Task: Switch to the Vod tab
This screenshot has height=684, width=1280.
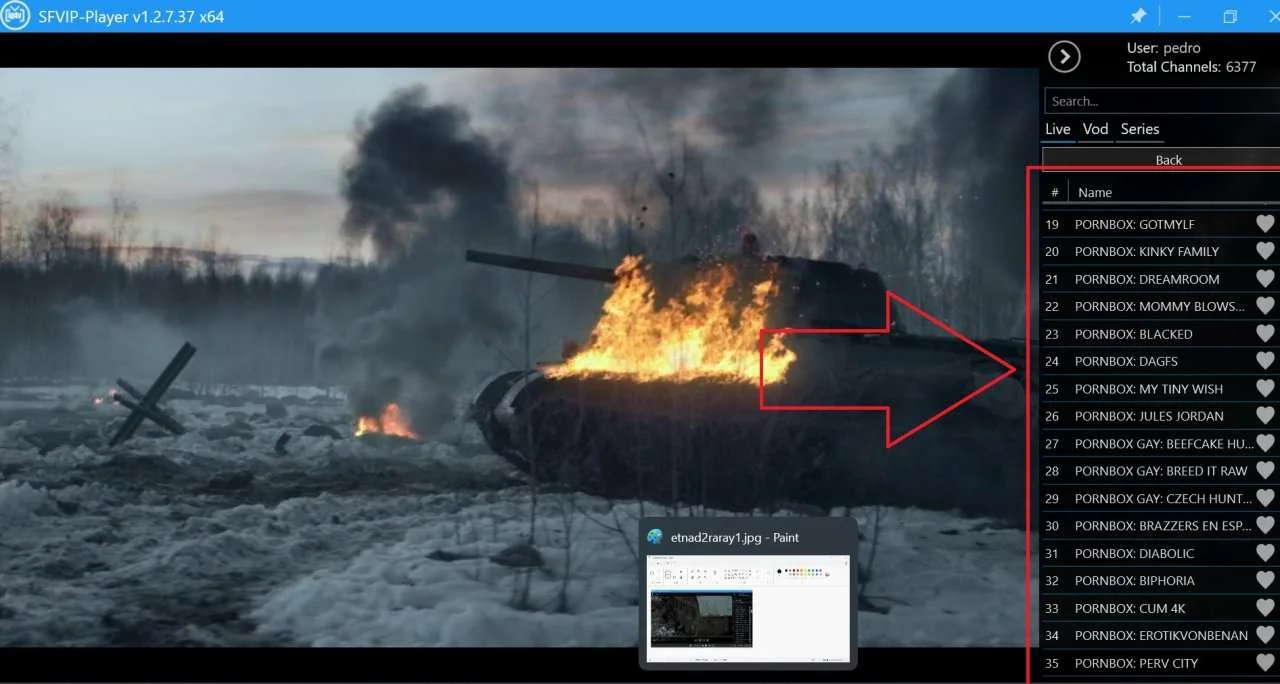Action: (x=1096, y=129)
